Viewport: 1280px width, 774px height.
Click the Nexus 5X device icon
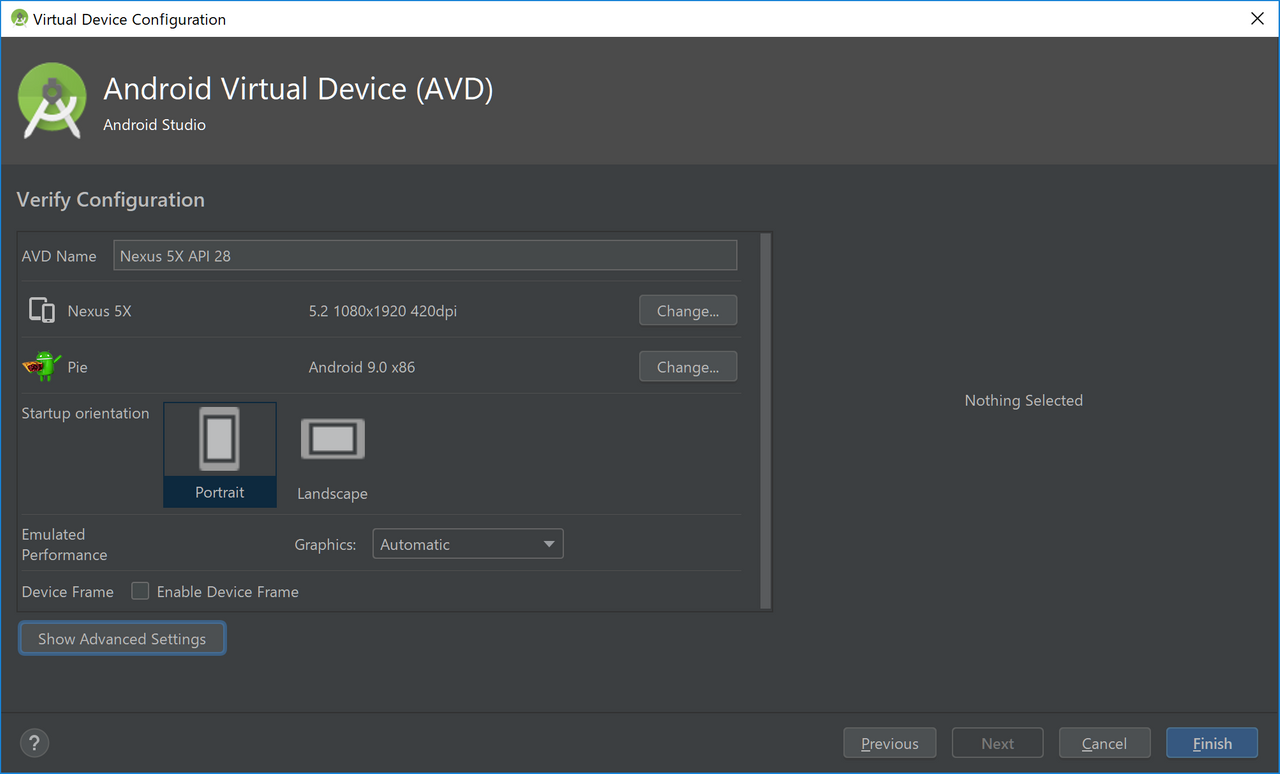[42, 310]
